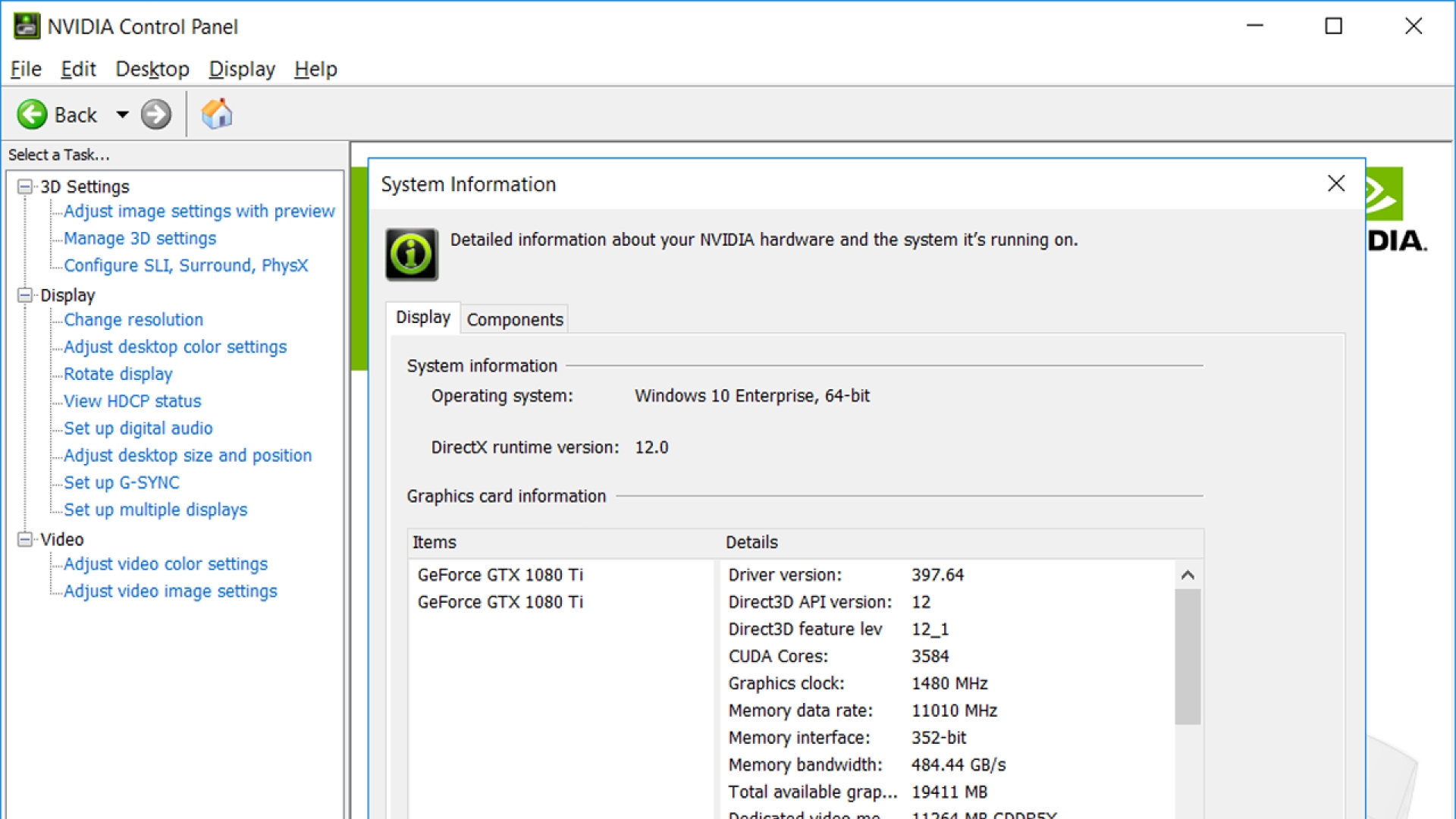Image resolution: width=1456 pixels, height=819 pixels.
Task: Click the Direct3D feature level value 12_1
Action: [930, 629]
